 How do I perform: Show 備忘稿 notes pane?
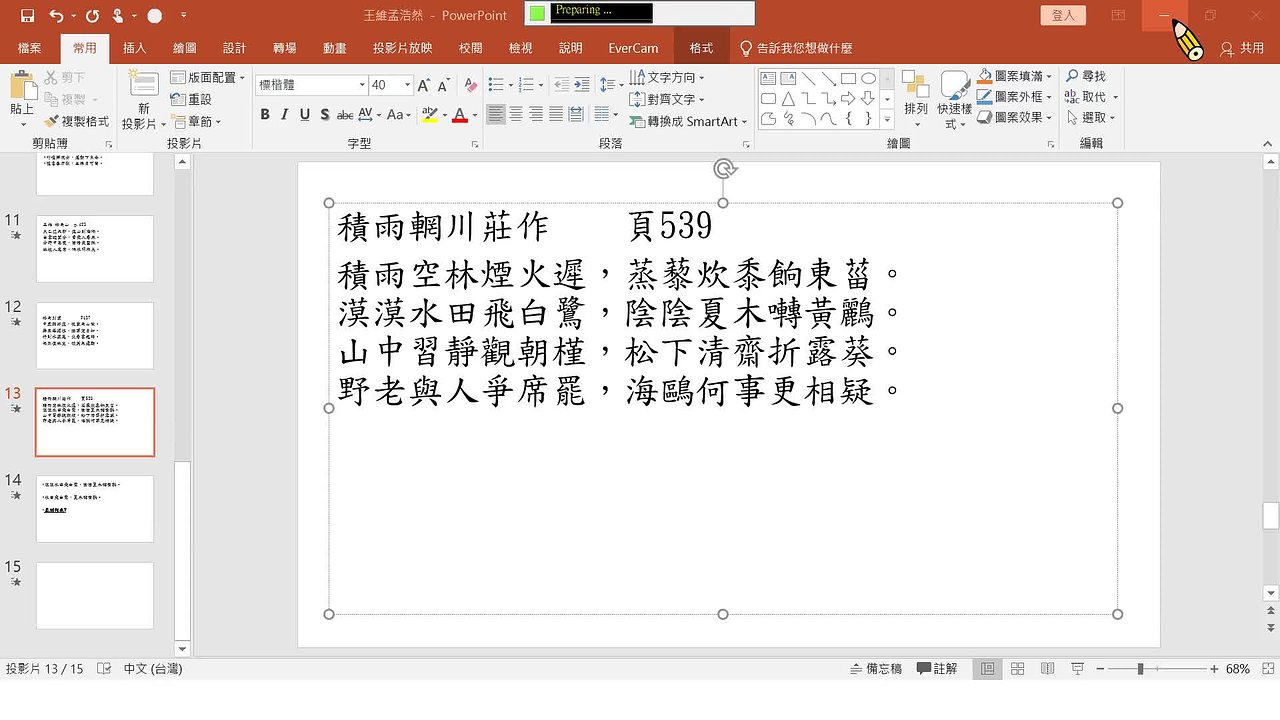[876, 668]
